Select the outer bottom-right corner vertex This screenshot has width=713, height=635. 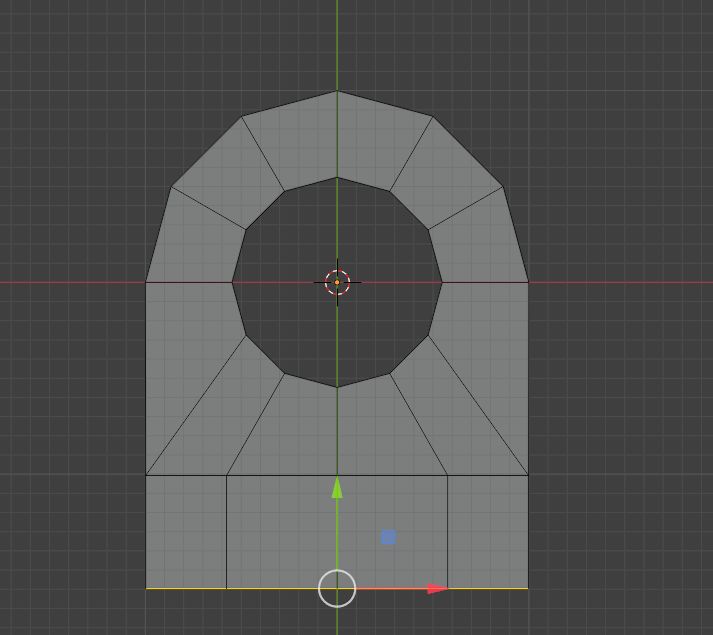click(528, 588)
